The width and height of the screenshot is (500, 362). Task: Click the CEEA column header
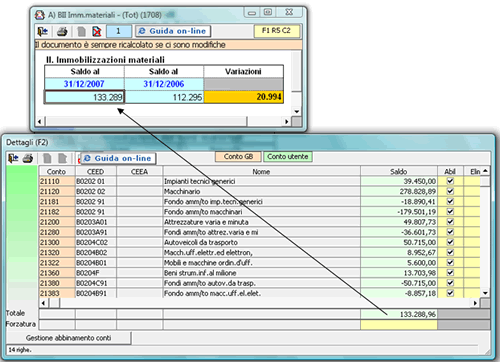click(x=139, y=171)
